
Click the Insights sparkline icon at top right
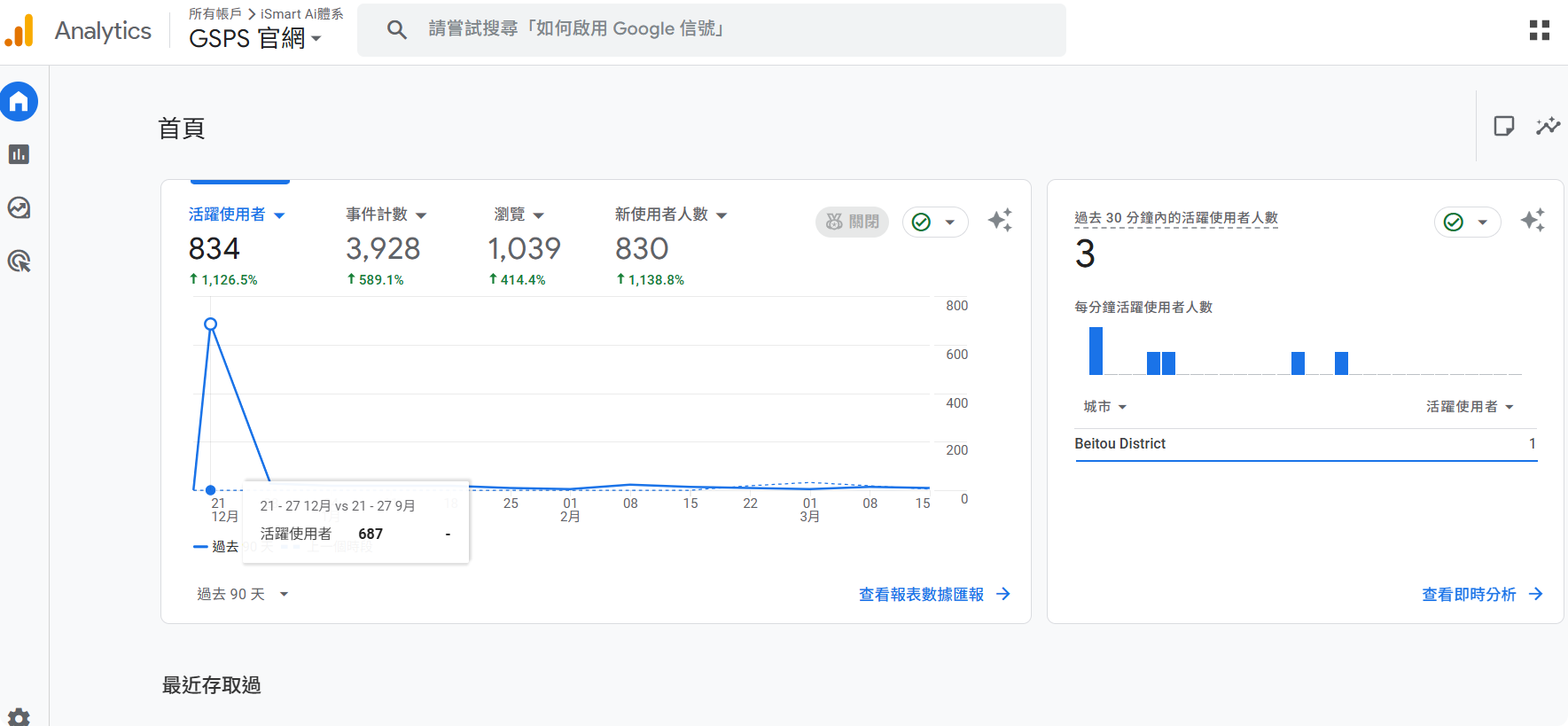coord(1548,126)
